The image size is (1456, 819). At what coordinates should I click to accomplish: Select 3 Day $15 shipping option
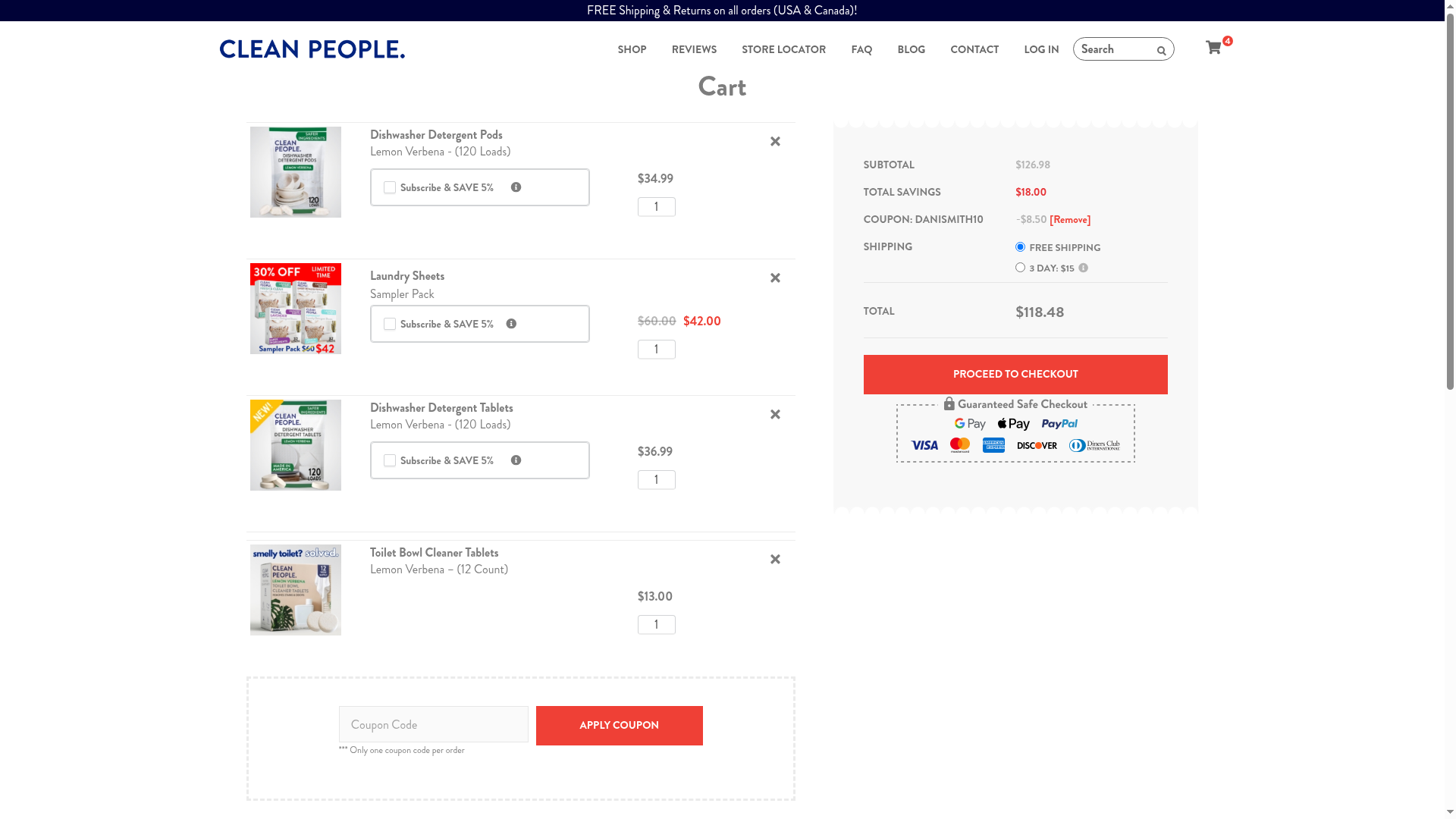coord(1020,267)
